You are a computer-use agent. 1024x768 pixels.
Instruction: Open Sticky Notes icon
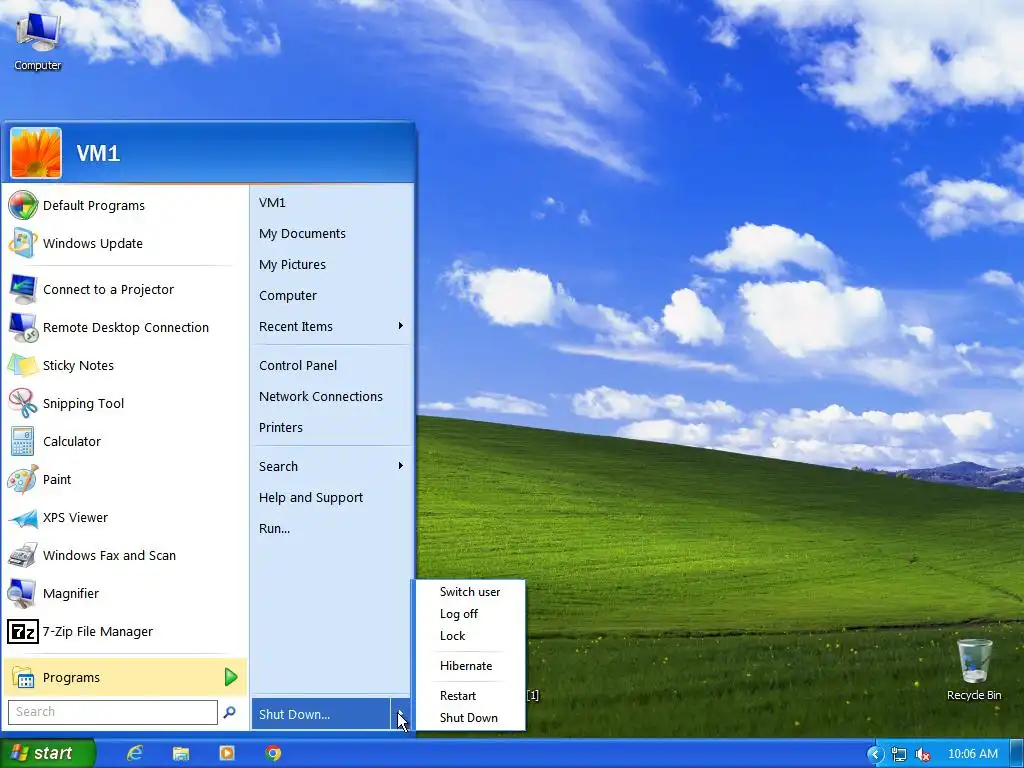[x=23, y=365]
